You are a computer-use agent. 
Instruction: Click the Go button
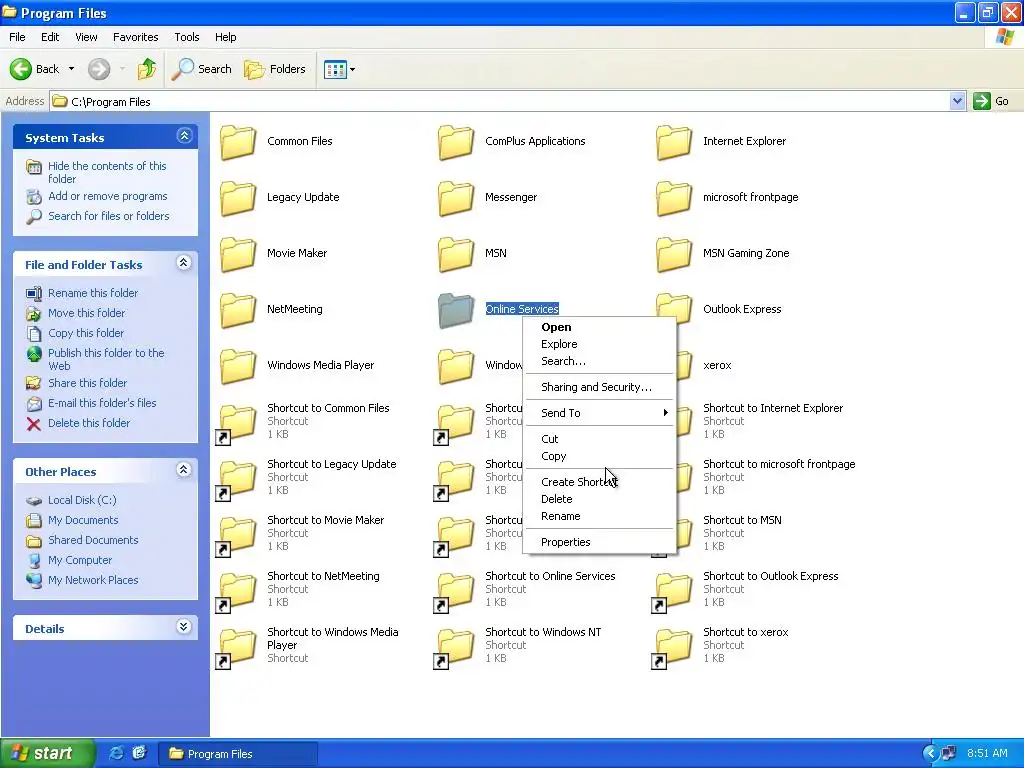click(991, 101)
